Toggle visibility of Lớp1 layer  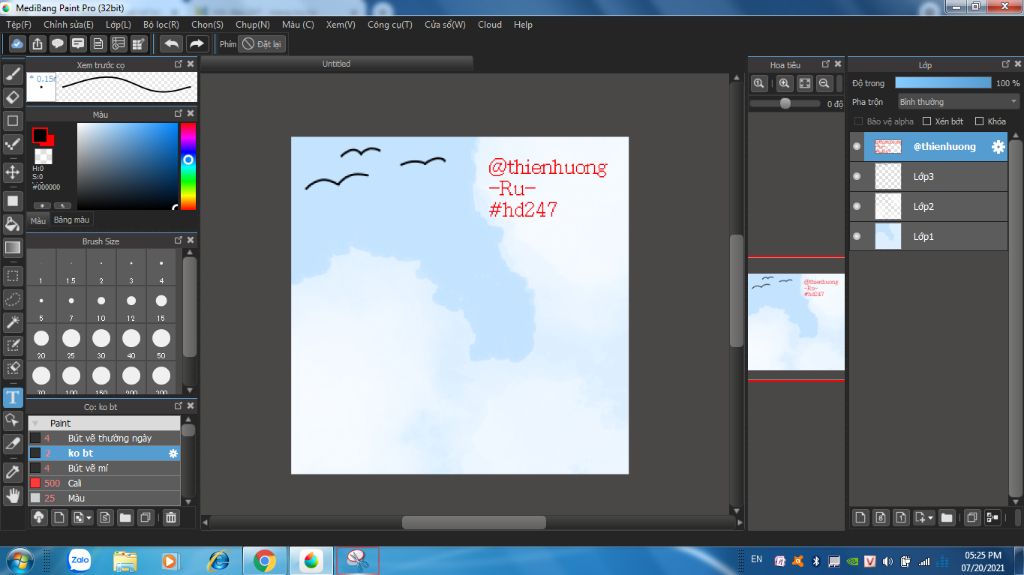(857, 237)
